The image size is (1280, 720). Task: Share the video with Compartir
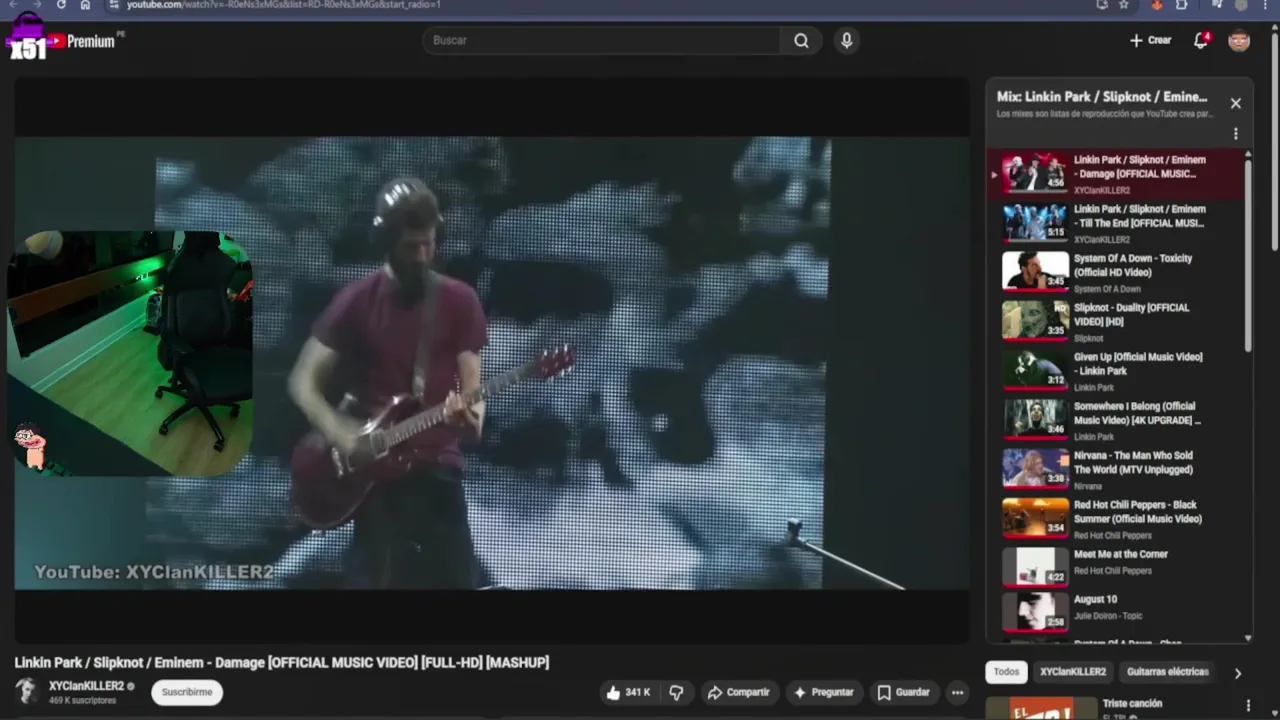pos(738,692)
